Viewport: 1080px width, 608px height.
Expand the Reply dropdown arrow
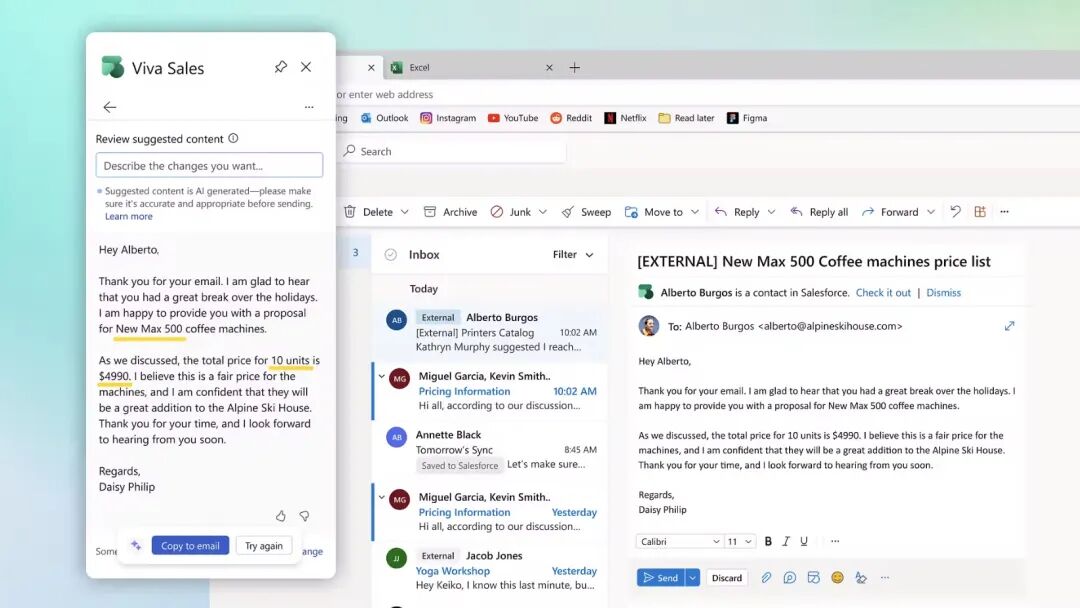pyautogui.click(x=771, y=212)
